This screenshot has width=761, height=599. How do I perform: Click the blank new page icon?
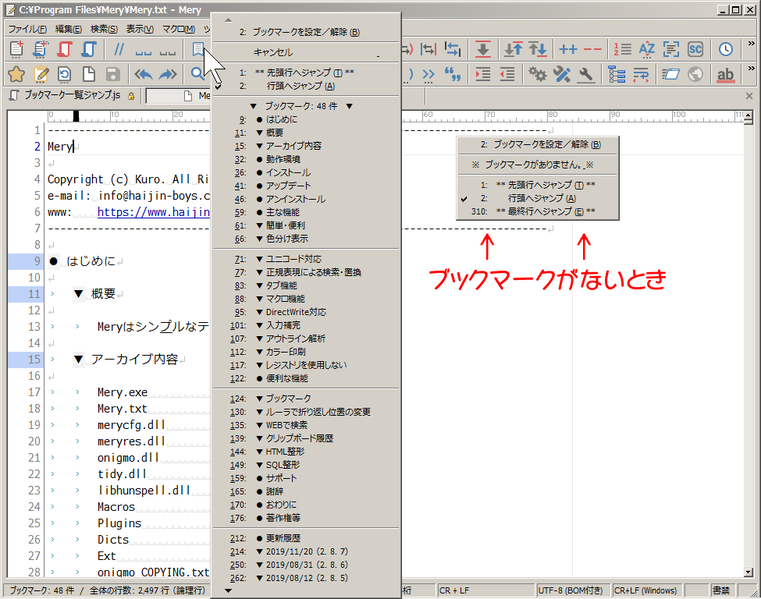click(x=89, y=74)
